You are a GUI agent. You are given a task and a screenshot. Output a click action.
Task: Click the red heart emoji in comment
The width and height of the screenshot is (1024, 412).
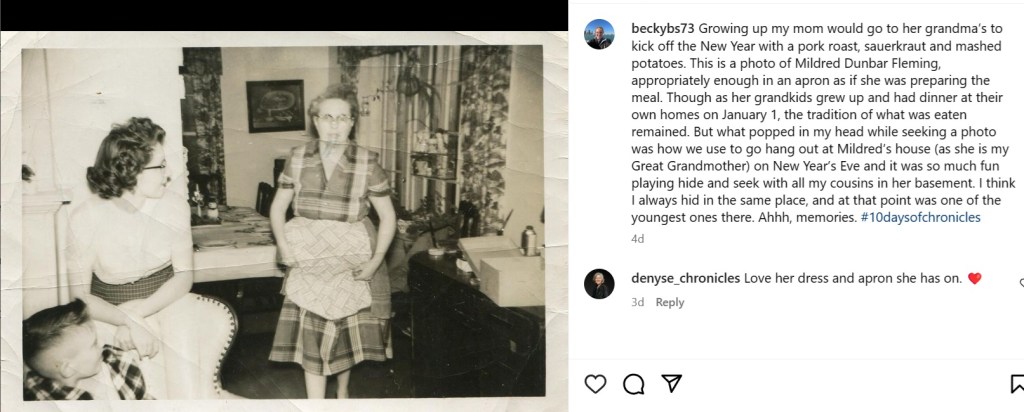pyautogui.click(x=974, y=278)
